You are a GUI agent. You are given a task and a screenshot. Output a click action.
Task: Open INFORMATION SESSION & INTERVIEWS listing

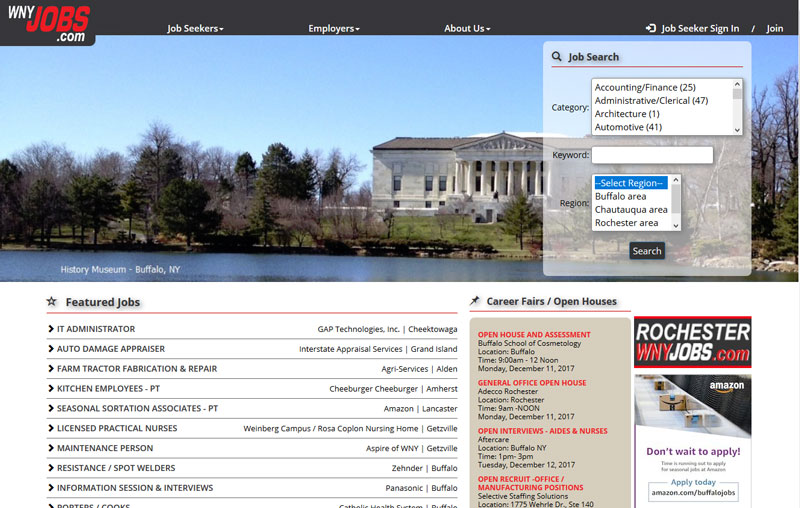click(135, 488)
